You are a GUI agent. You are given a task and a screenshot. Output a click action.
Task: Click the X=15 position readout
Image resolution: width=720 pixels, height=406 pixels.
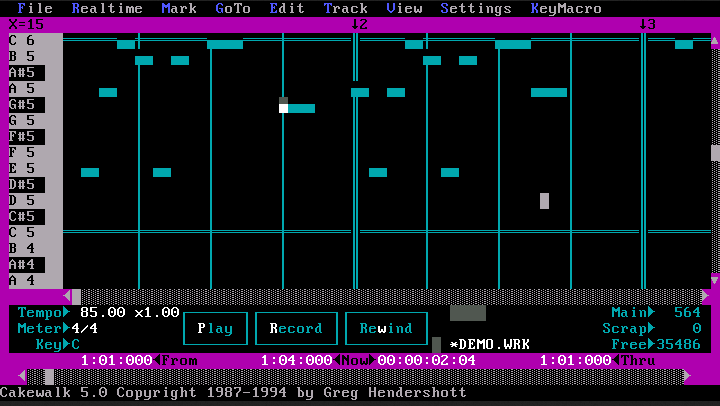click(27, 24)
